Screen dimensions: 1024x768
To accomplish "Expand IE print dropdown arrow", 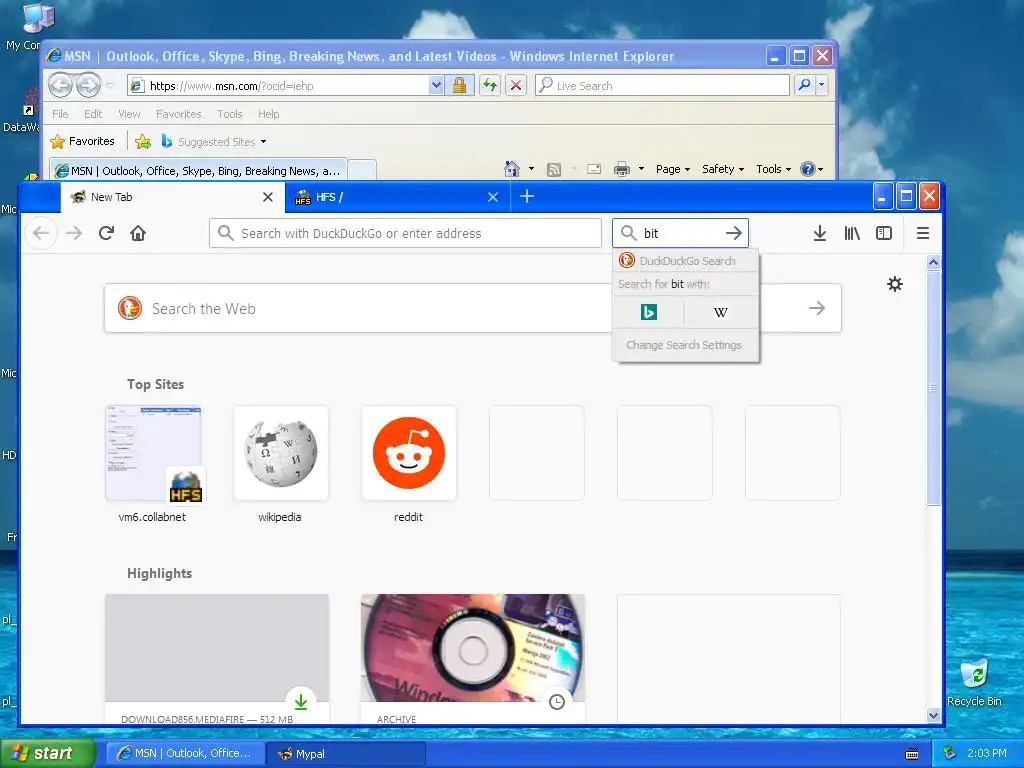I will [x=641, y=169].
